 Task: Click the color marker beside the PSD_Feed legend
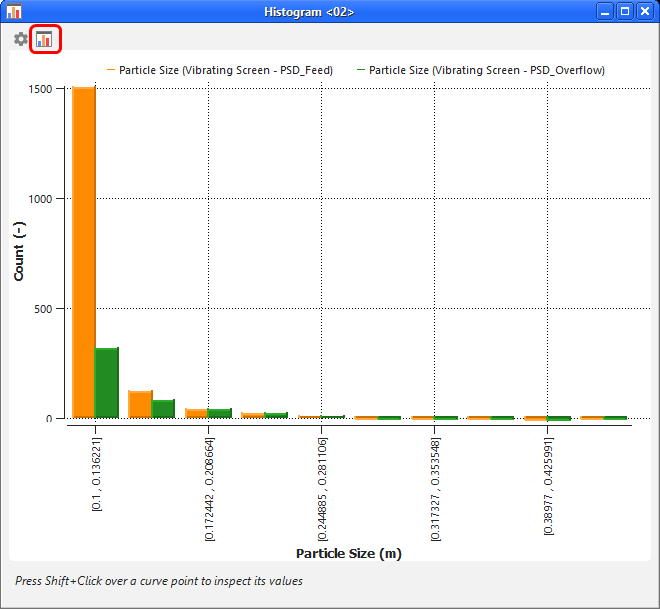pyautogui.click(x=111, y=71)
